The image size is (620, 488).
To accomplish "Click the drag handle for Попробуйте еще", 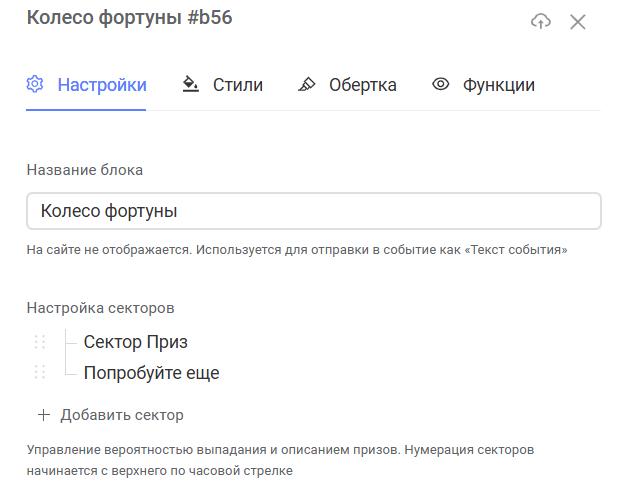I will tap(40, 372).
